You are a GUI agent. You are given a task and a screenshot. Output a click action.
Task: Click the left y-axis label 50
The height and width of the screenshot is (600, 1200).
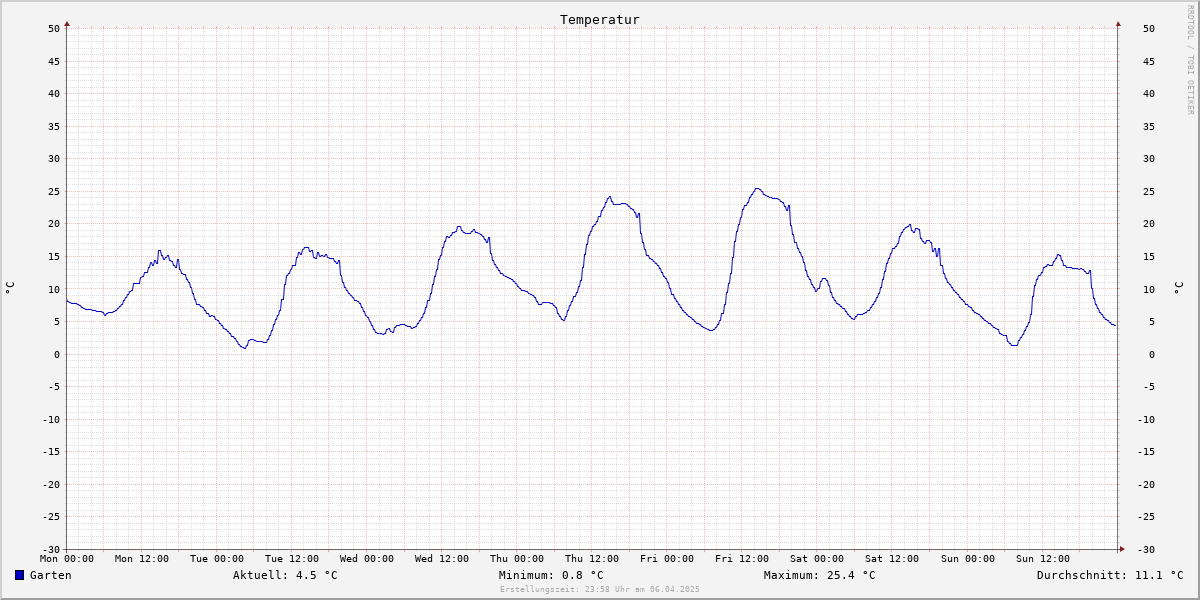click(x=54, y=29)
